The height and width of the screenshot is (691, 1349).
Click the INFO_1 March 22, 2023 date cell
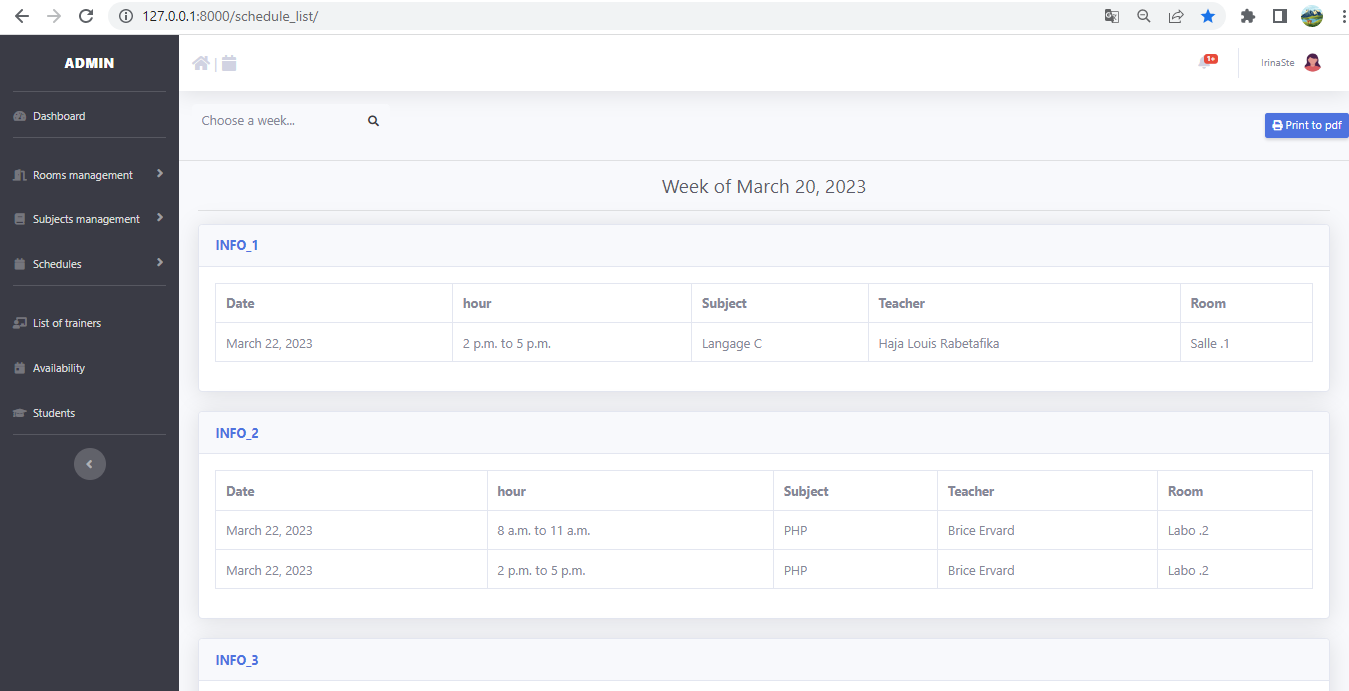[334, 343]
